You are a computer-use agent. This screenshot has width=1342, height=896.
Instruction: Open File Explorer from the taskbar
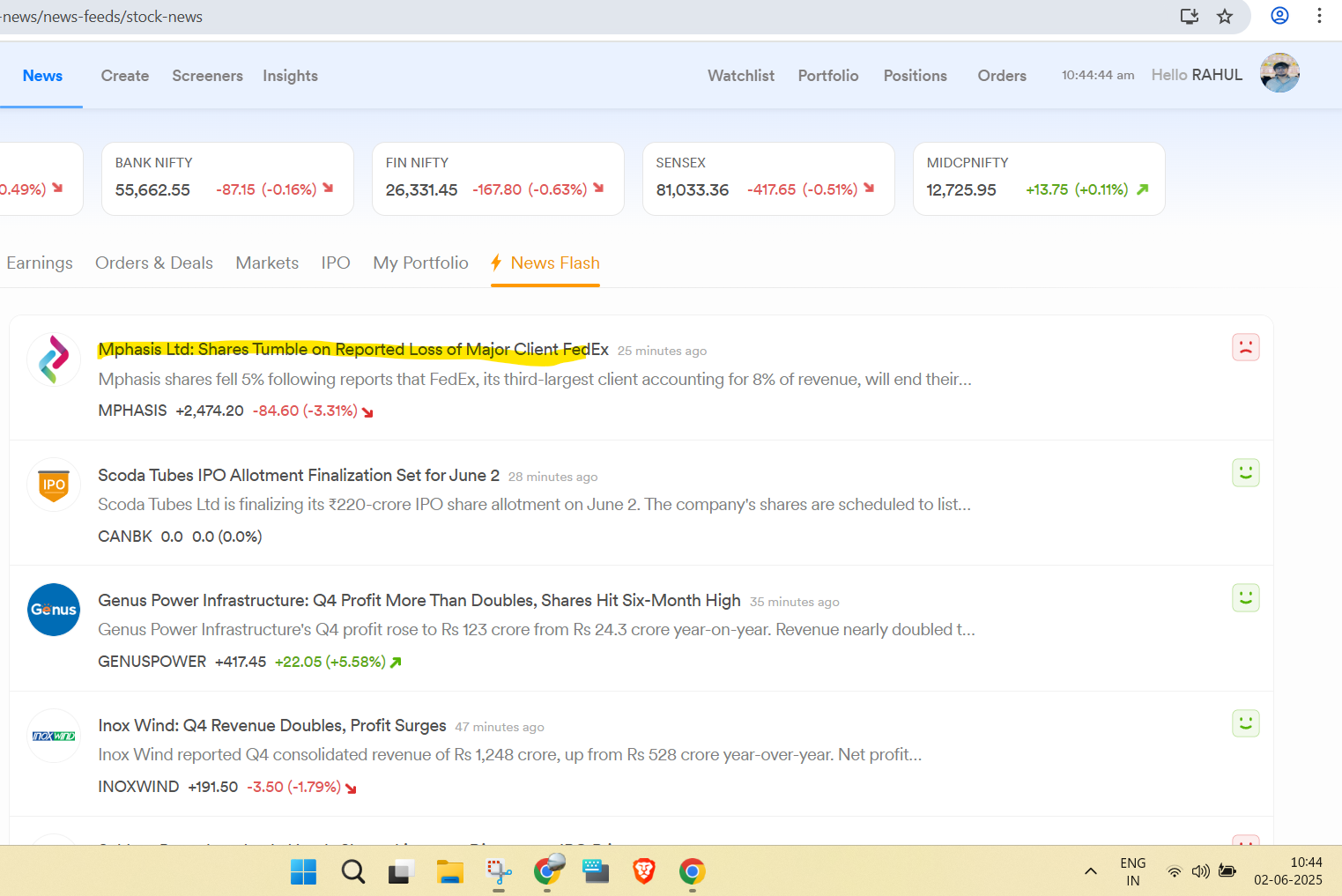(x=450, y=871)
